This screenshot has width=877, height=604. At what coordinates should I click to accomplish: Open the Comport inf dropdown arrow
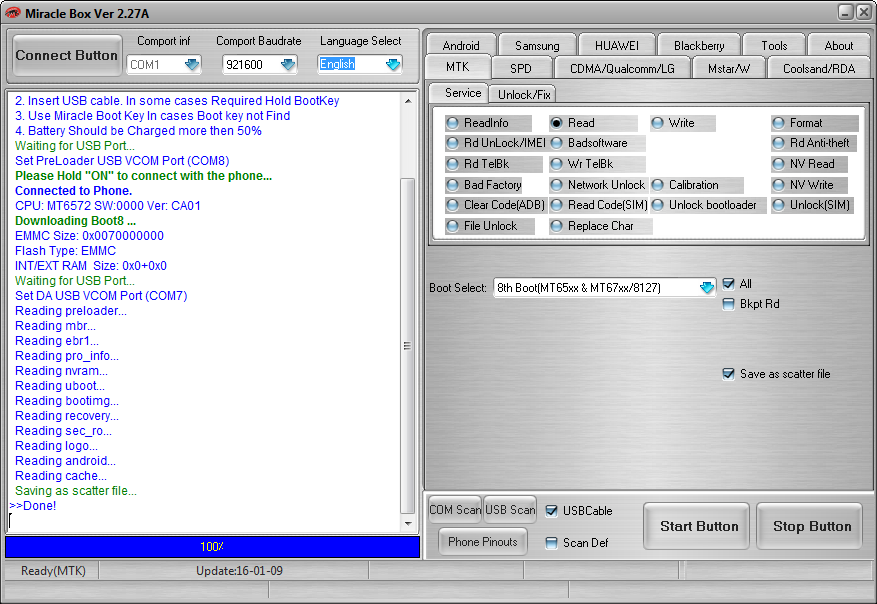click(192, 64)
